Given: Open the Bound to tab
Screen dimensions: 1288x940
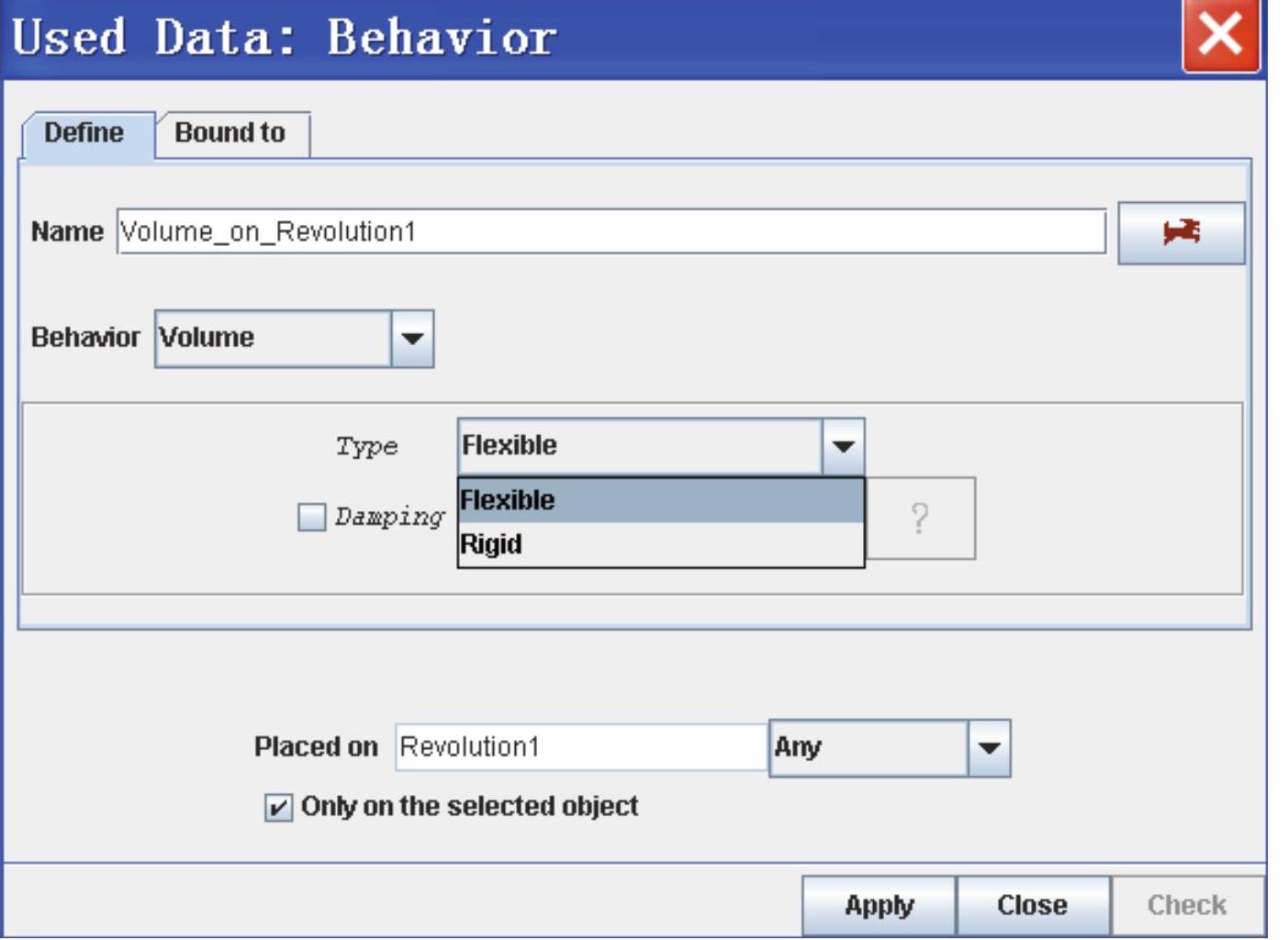Looking at the screenshot, I should click(x=230, y=134).
